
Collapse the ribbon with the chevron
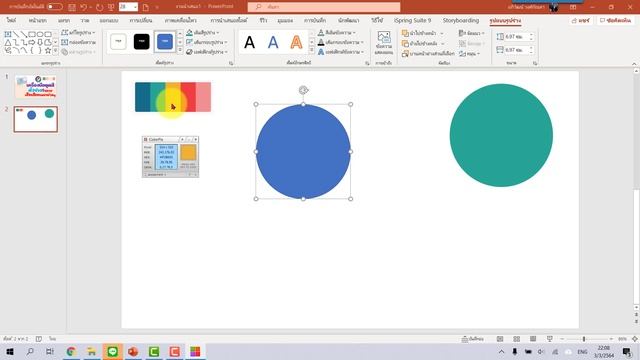pos(634,64)
